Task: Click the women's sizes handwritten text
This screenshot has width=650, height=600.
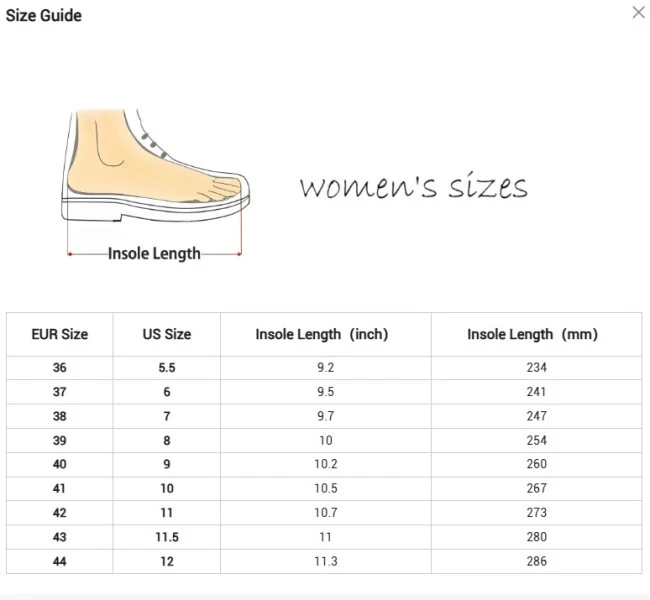Action: click(x=413, y=186)
